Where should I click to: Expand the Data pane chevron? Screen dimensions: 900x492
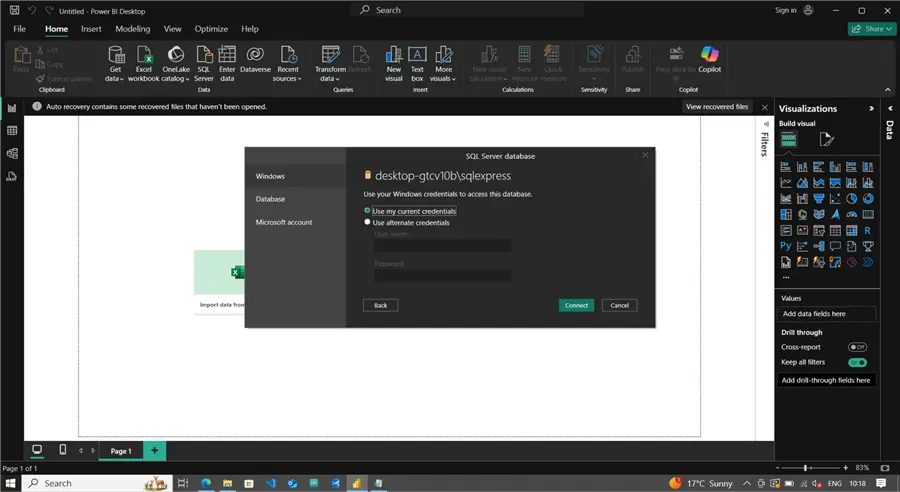[890, 108]
